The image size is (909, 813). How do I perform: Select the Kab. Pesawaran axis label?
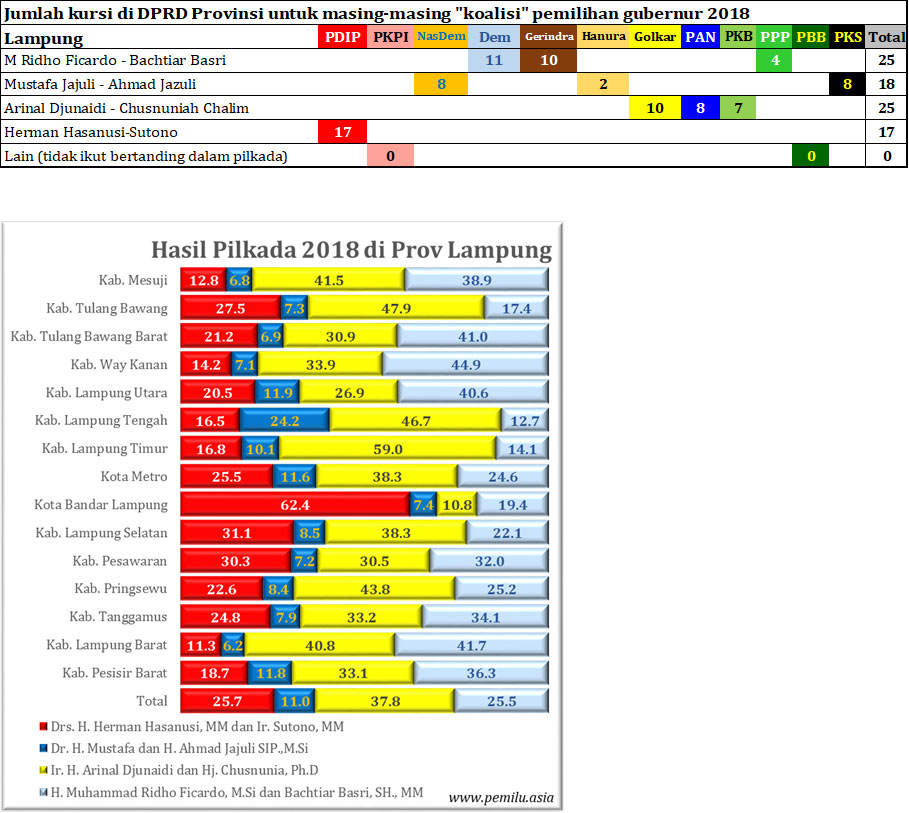coord(119,561)
